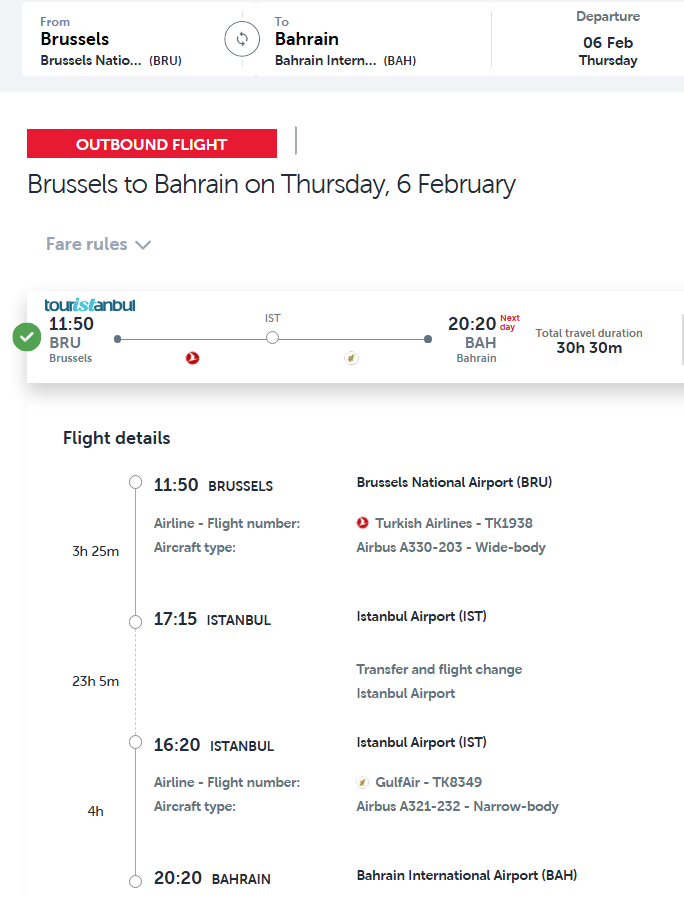The width and height of the screenshot is (684, 897).
Task: Select the OUTBOUND FLIGHT tab
Action: point(152,144)
